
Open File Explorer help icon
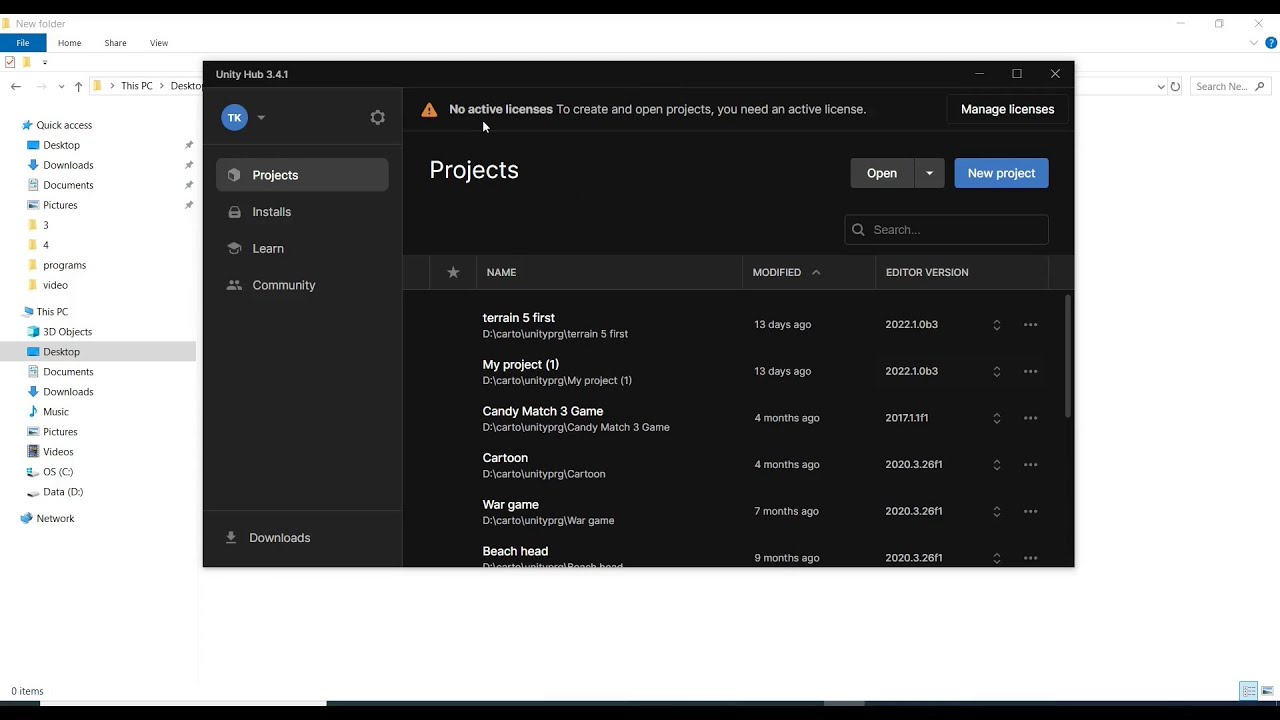pos(1270,43)
